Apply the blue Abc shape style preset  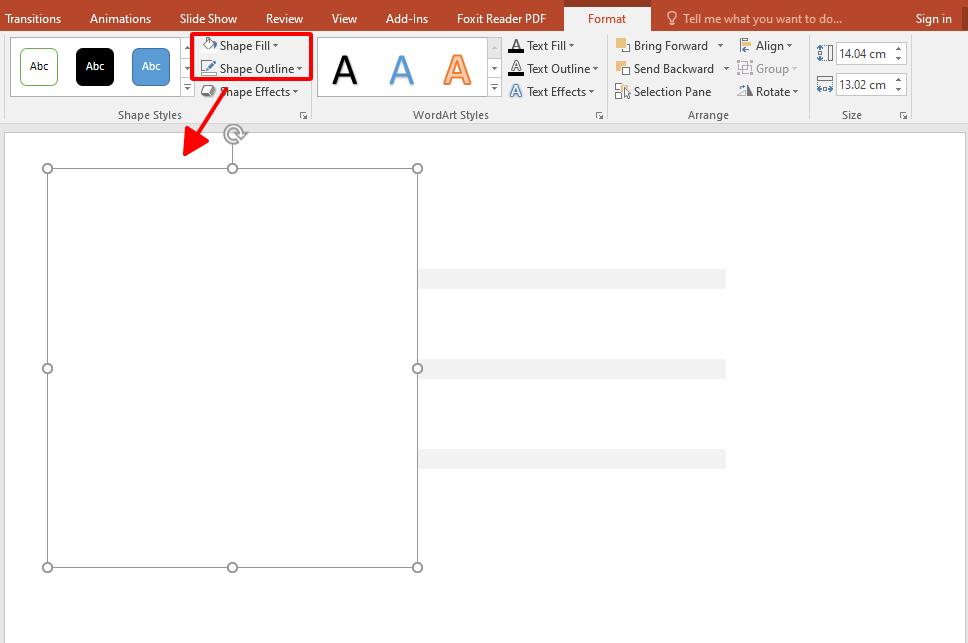150,66
